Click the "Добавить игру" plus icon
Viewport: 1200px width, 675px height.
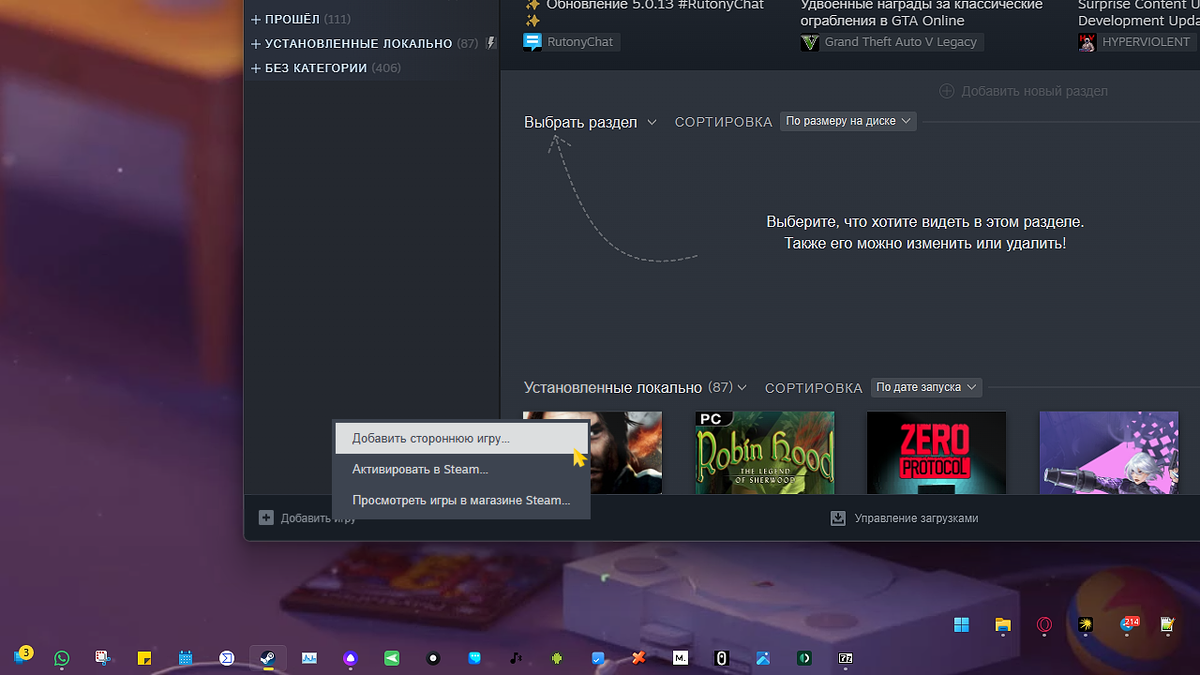(x=266, y=518)
